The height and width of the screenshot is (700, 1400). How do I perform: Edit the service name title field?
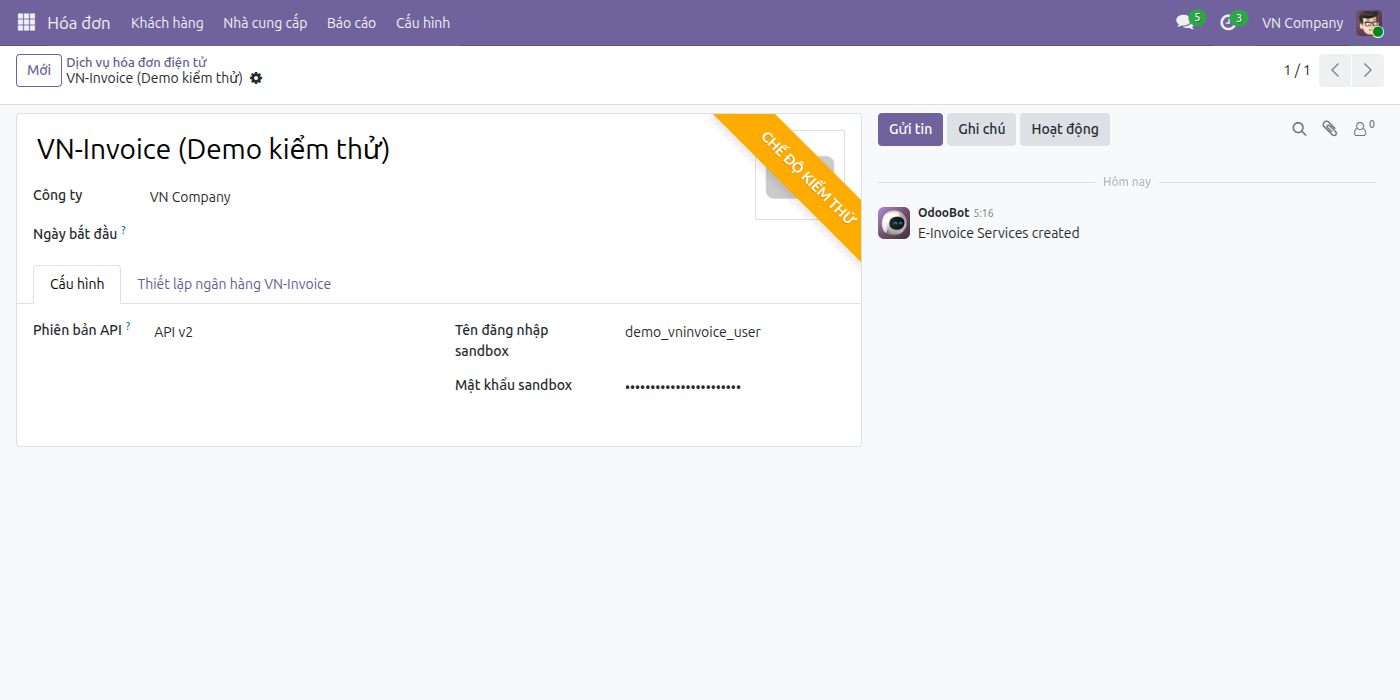point(385,149)
